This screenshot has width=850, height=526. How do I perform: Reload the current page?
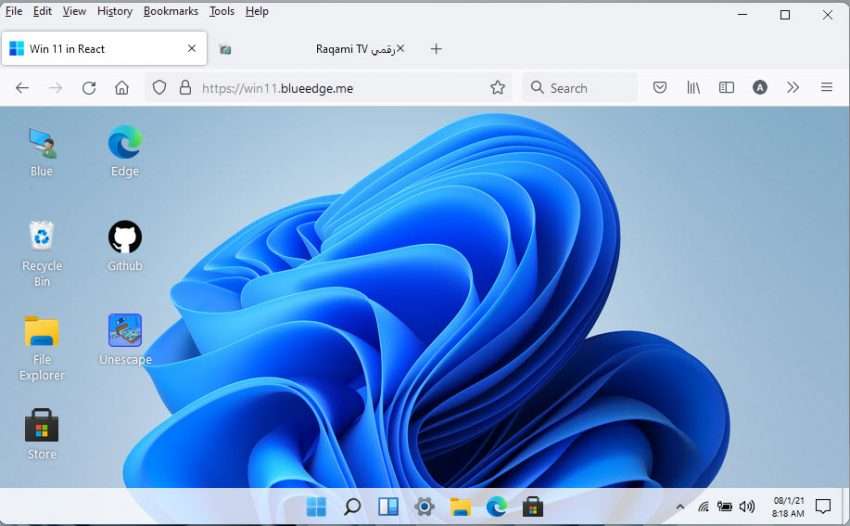click(89, 88)
